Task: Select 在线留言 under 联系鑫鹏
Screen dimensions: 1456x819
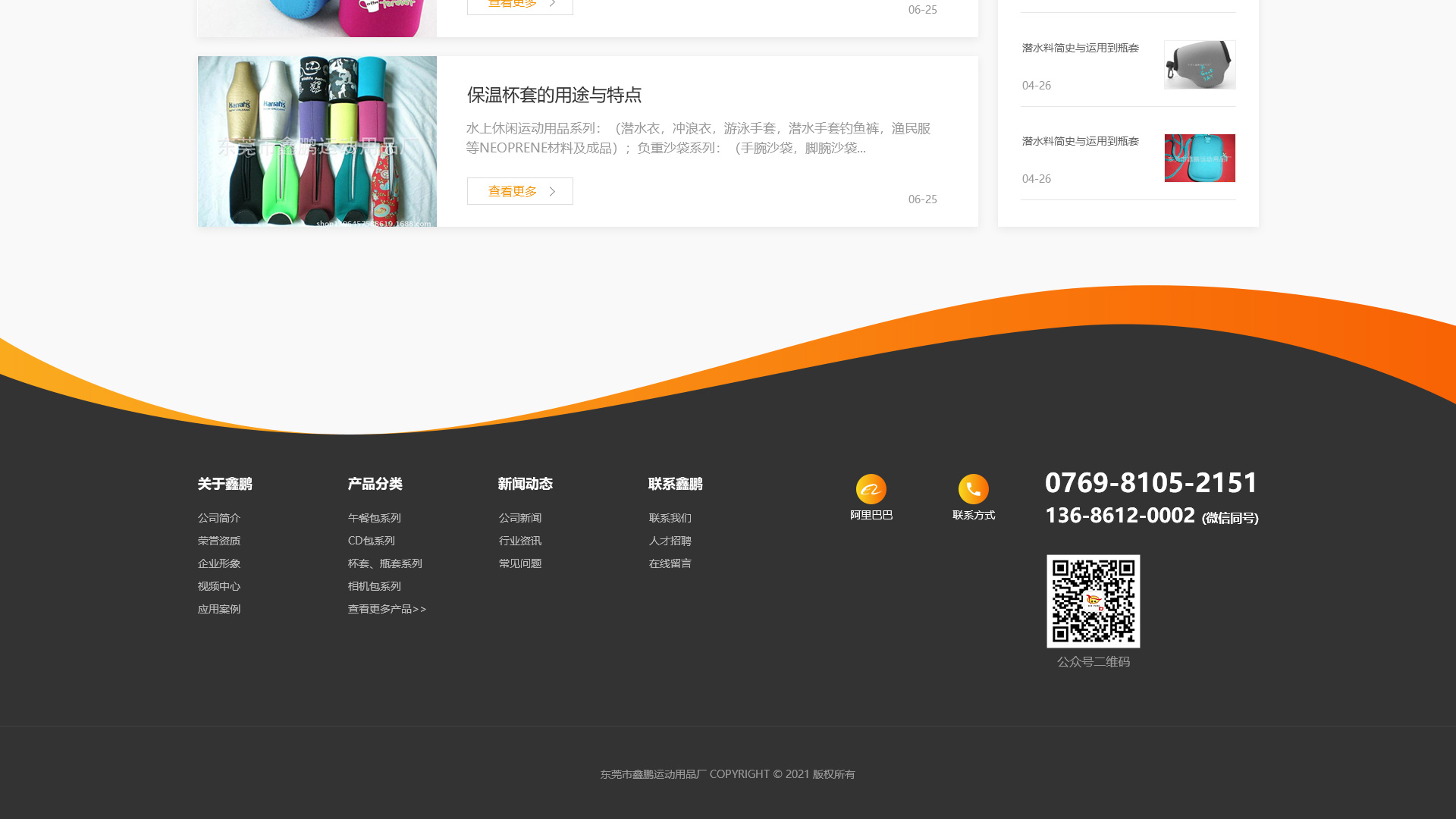Action: (670, 563)
